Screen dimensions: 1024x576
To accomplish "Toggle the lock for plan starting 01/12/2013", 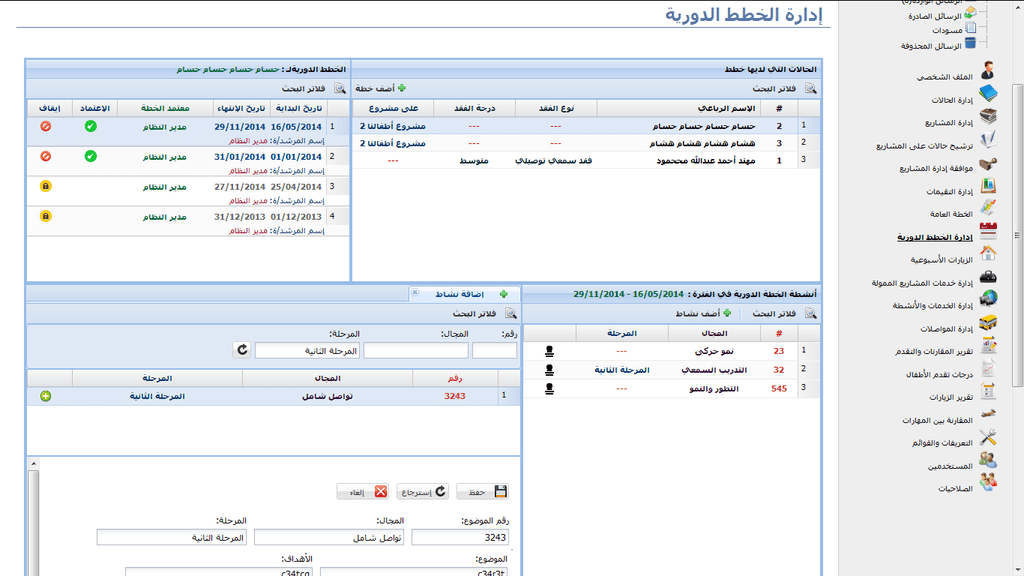I will (x=45, y=216).
